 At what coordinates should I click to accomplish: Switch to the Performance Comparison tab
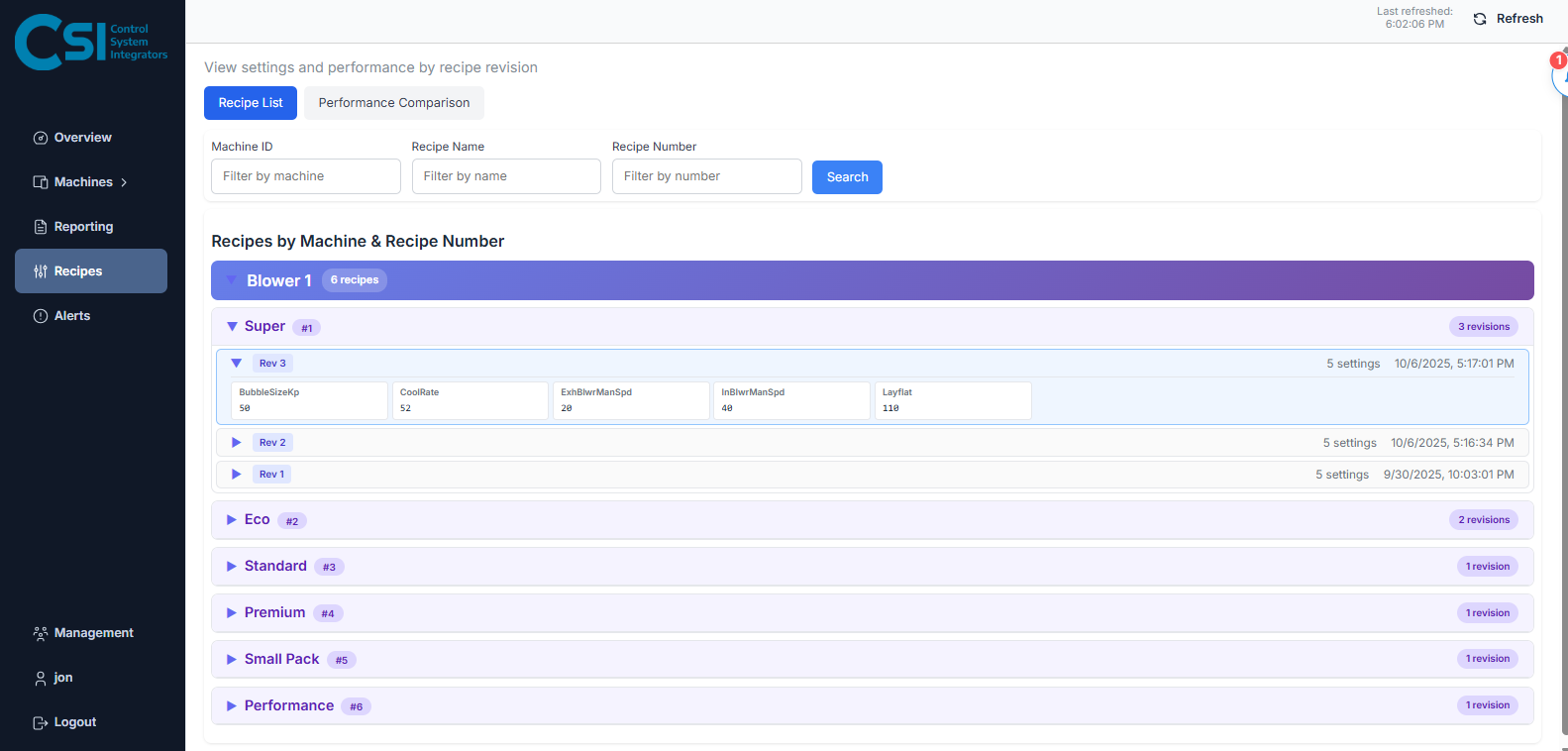pyautogui.click(x=394, y=103)
